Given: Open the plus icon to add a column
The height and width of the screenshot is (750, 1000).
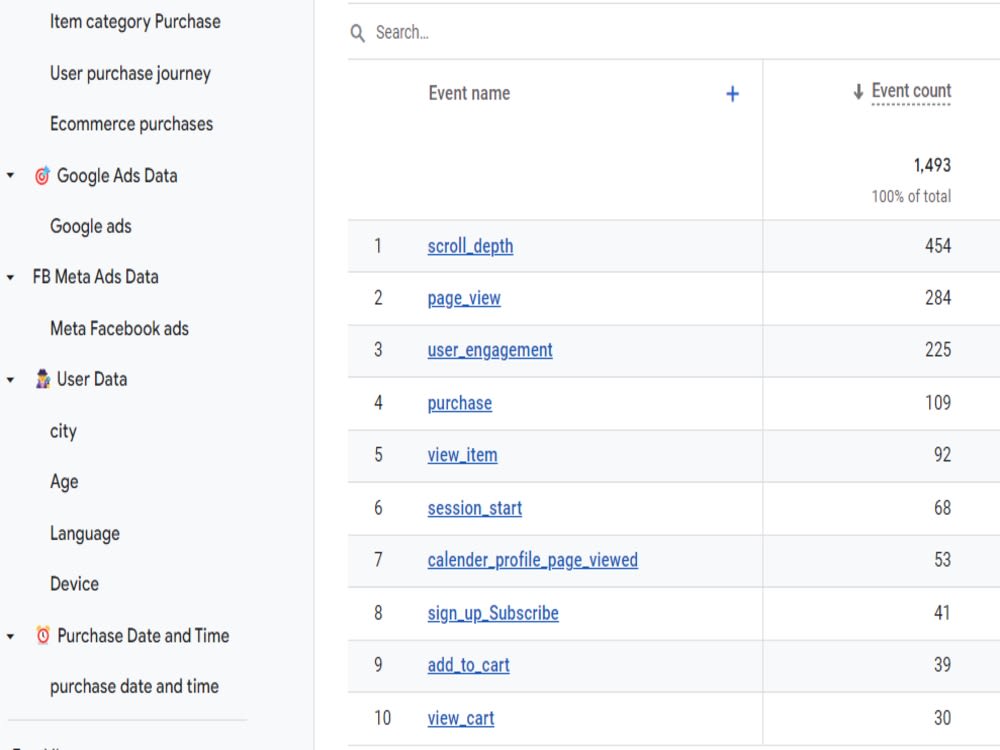Looking at the screenshot, I should 733,93.
